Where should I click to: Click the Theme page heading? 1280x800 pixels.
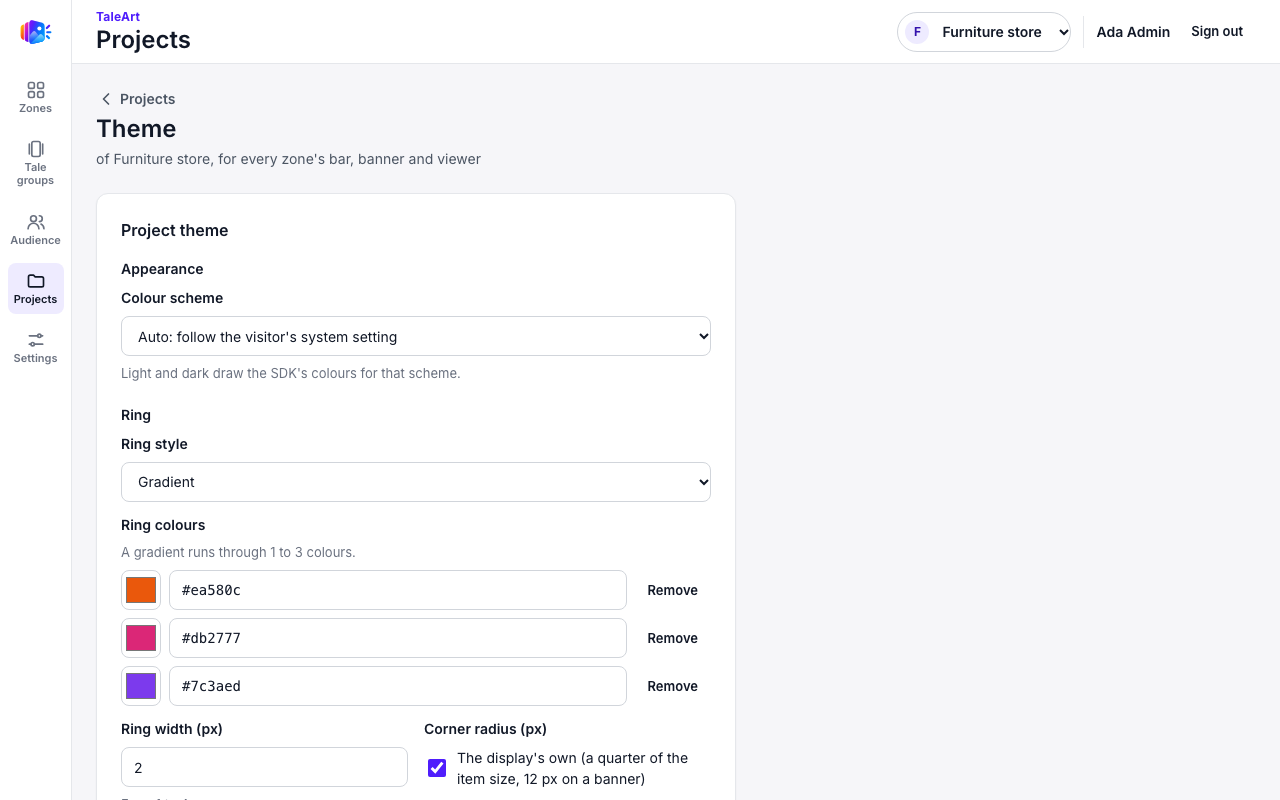tap(136, 129)
